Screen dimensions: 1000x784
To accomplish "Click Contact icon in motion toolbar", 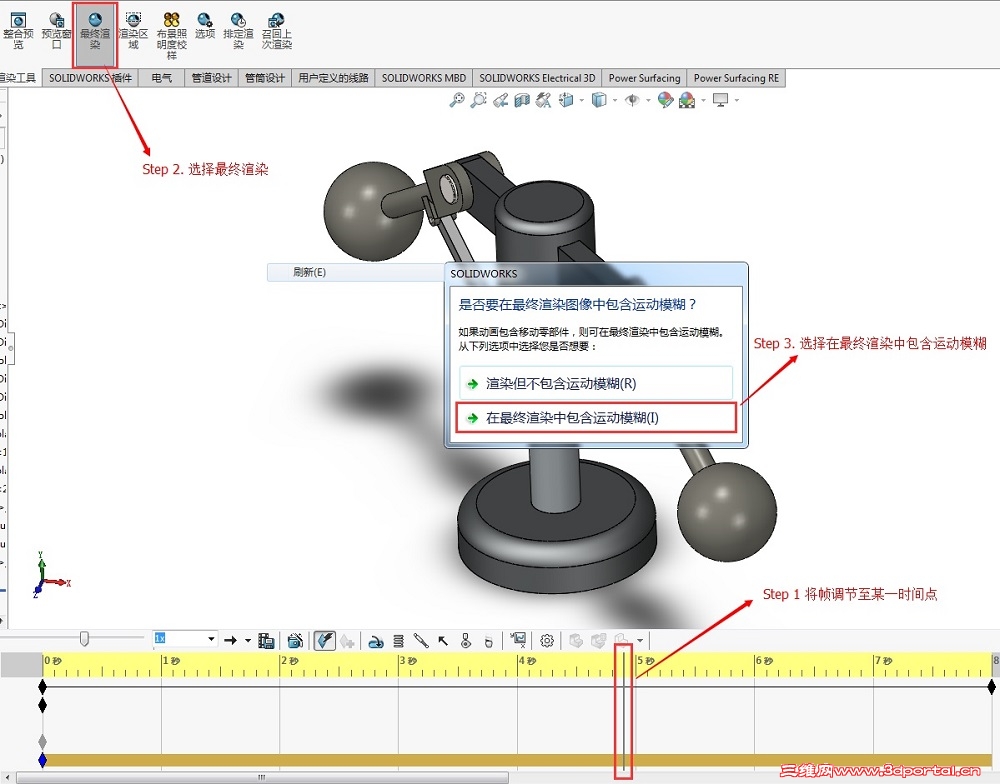I will point(466,640).
